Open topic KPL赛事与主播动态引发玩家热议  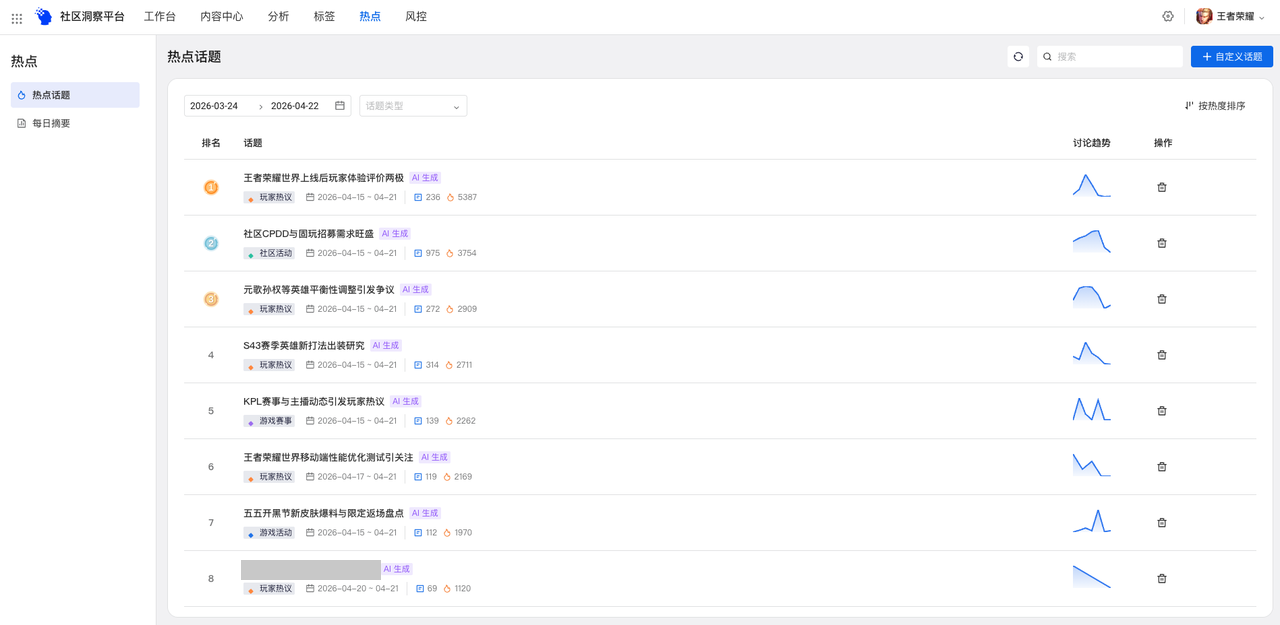click(x=314, y=402)
